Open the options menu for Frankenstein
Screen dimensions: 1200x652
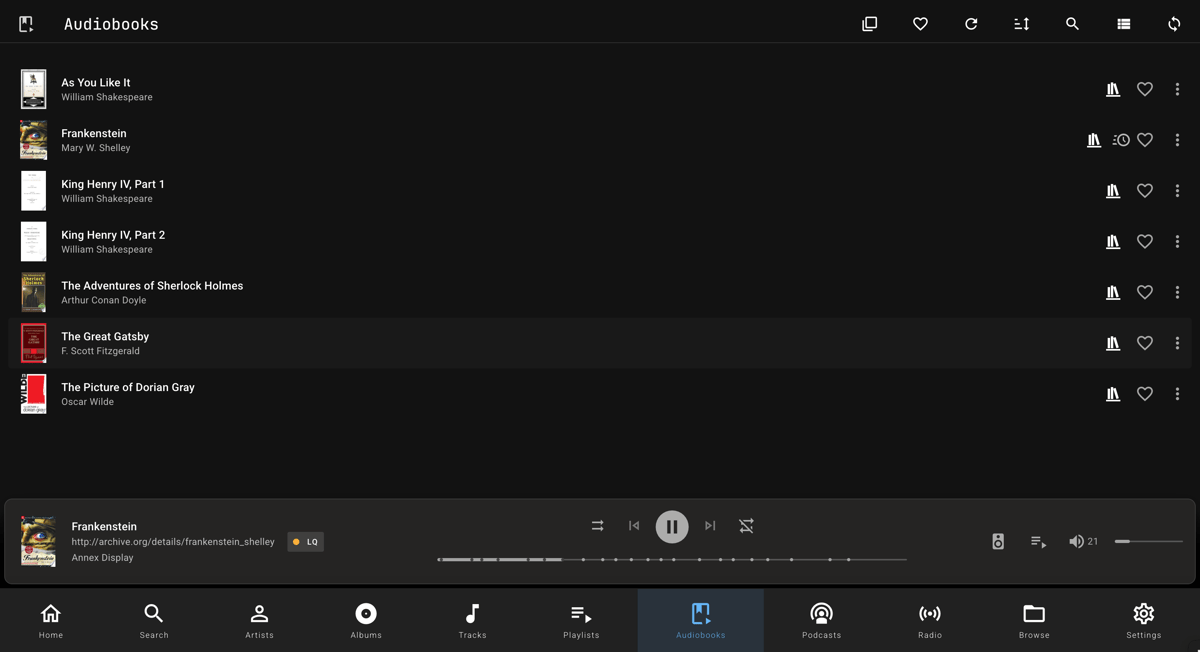(1177, 140)
